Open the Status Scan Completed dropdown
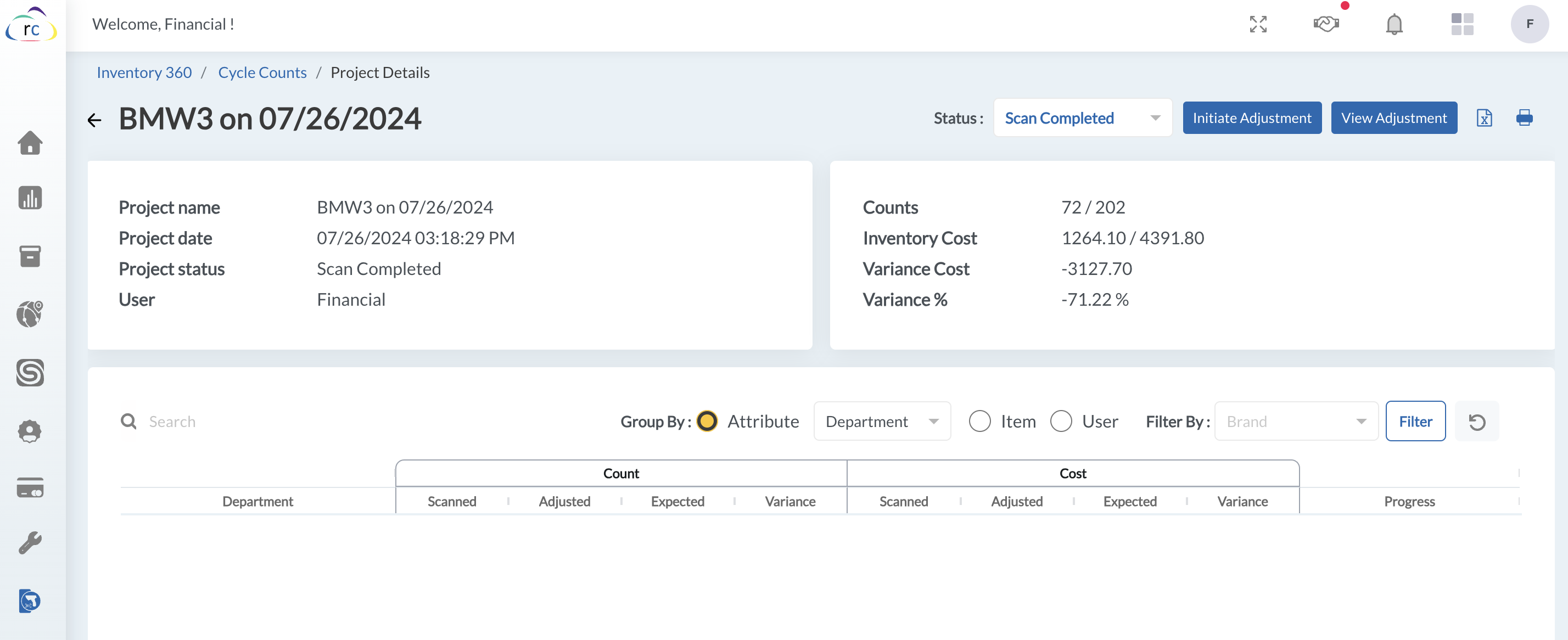1568x640 pixels. [x=1082, y=118]
